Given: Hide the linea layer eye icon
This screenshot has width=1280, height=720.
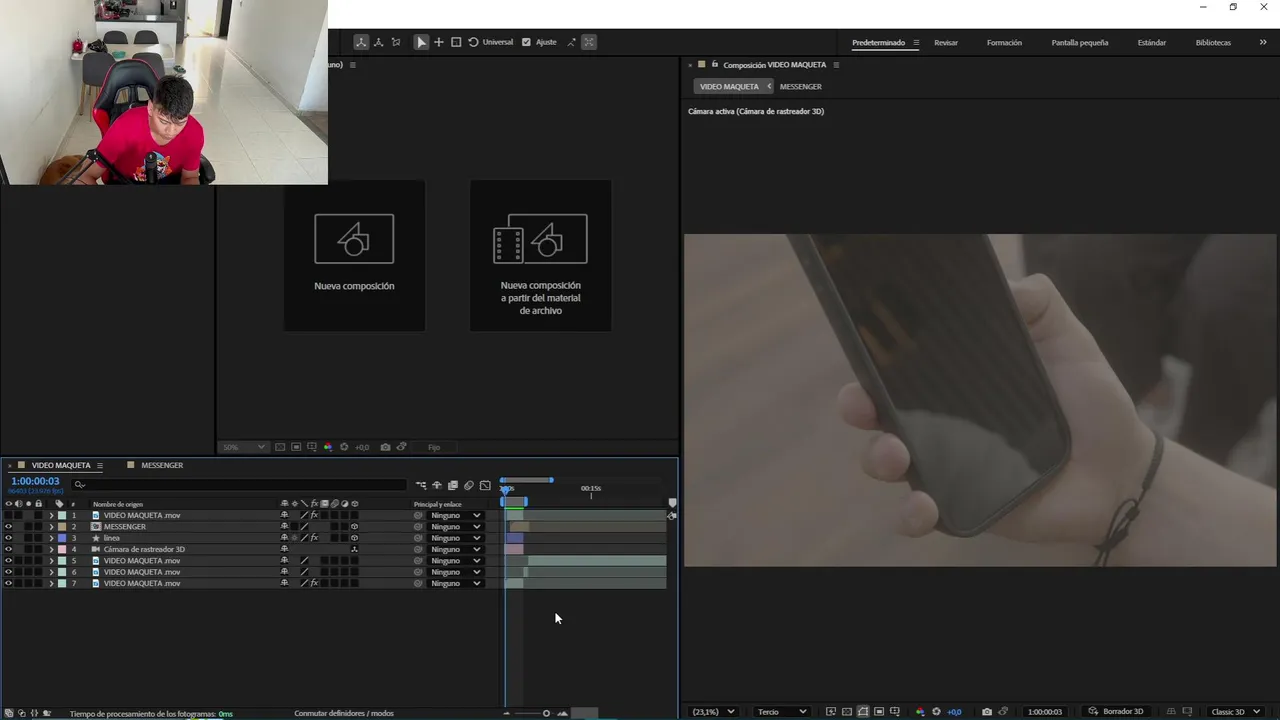Looking at the screenshot, I should click(x=9, y=538).
